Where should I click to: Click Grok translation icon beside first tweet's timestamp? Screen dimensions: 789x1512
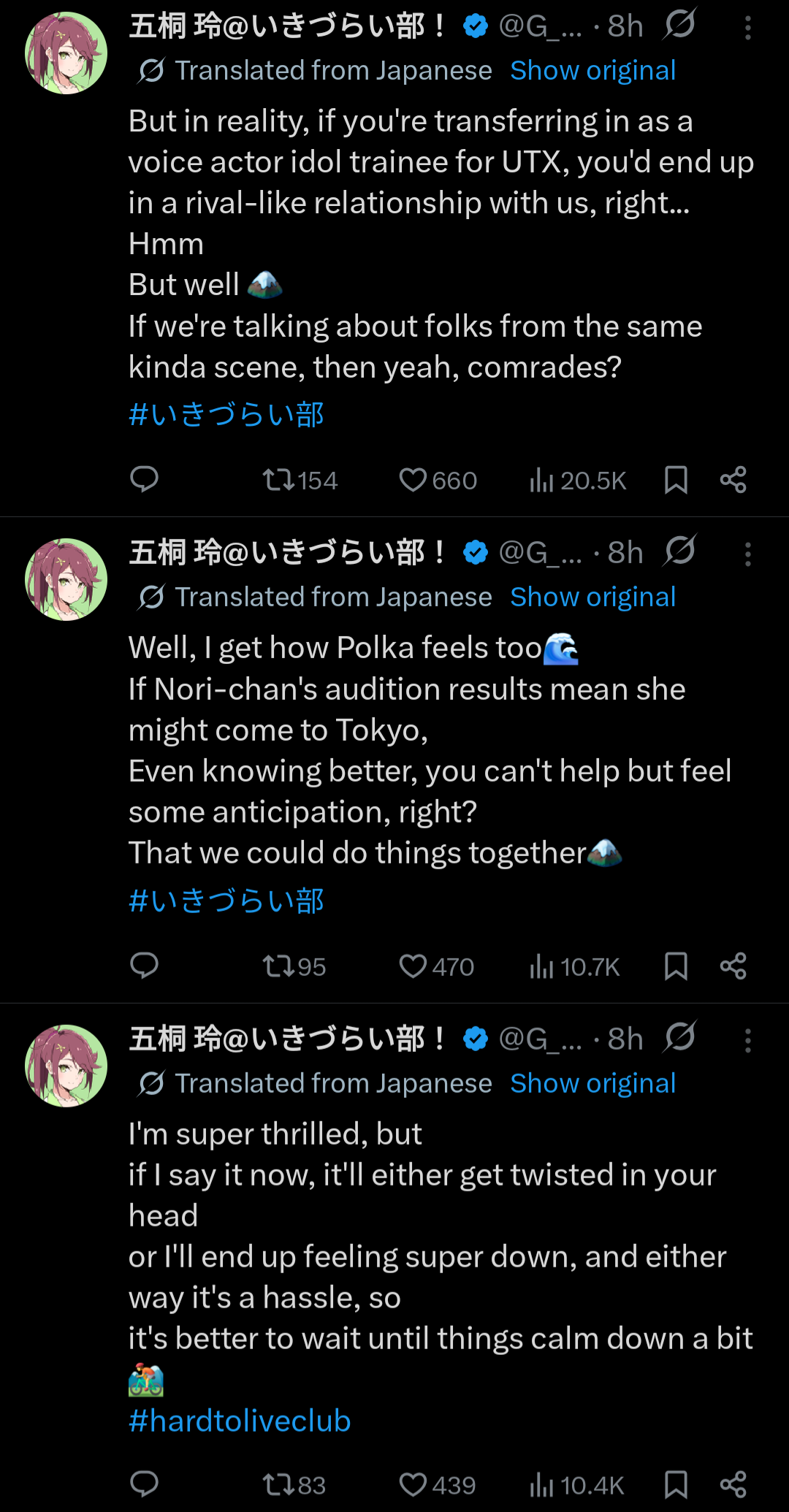[x=679, y=26]
